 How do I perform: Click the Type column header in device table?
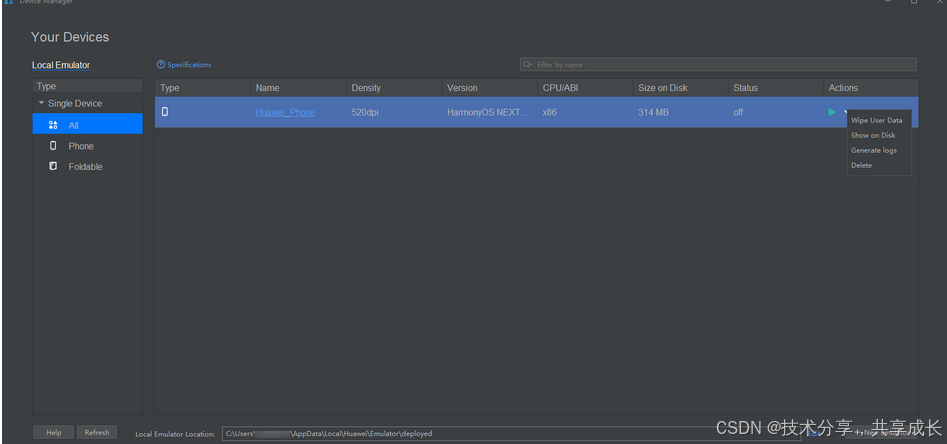(x=202, y=88)
